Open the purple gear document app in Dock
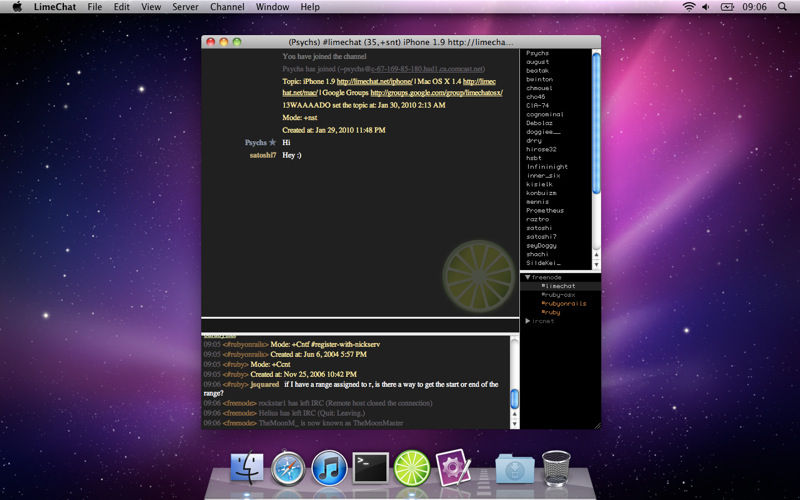 pos(453,467)
